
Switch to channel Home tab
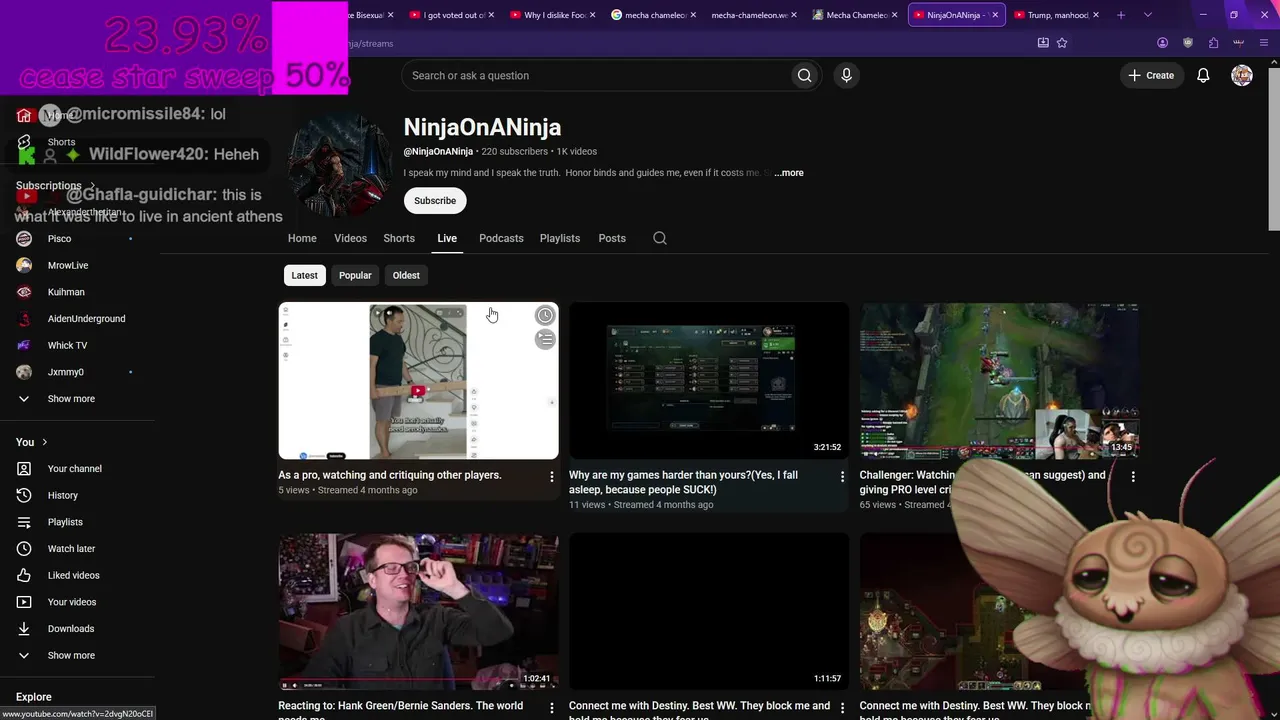(302, 238)
